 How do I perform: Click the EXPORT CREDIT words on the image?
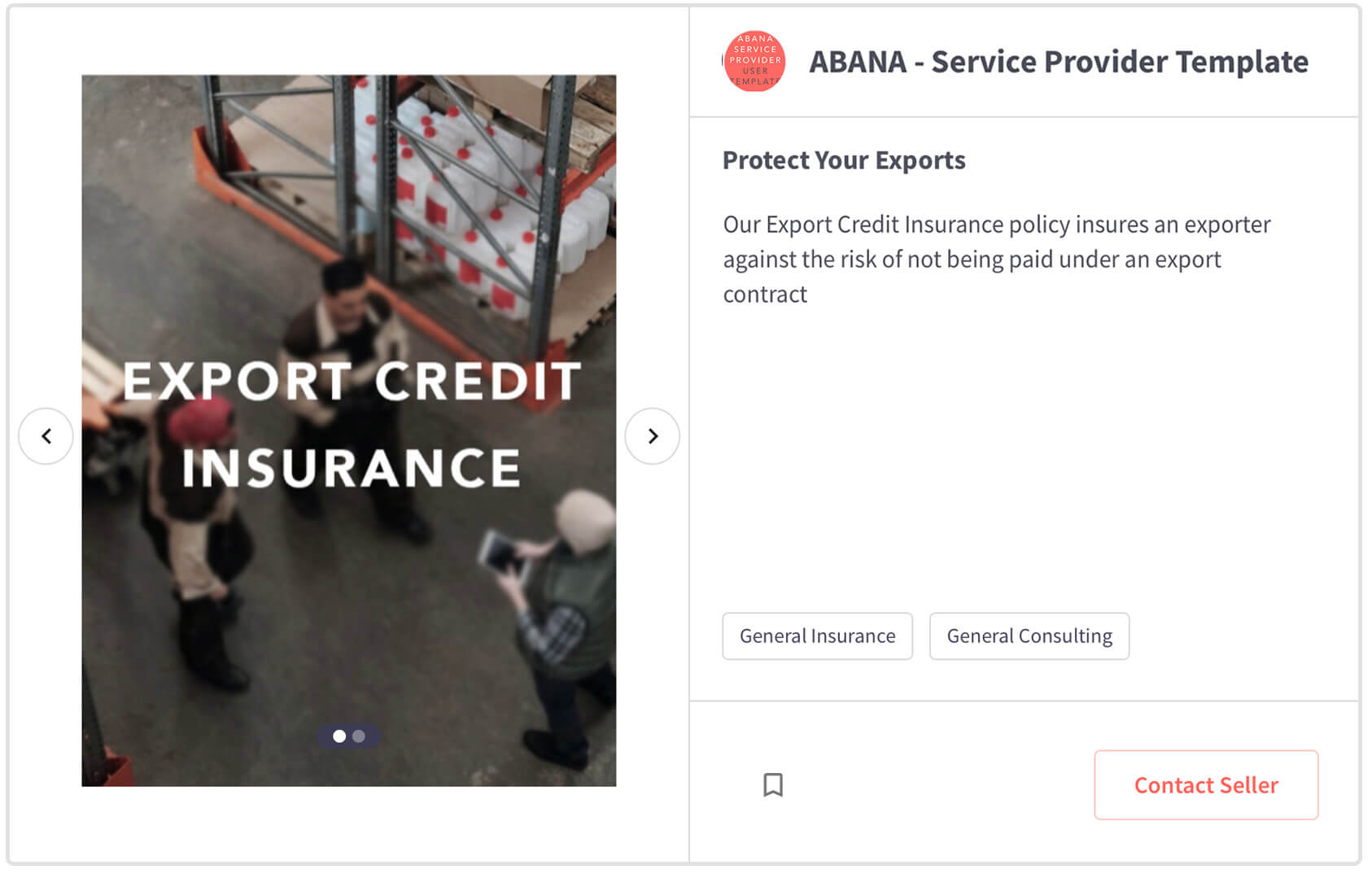352,380
